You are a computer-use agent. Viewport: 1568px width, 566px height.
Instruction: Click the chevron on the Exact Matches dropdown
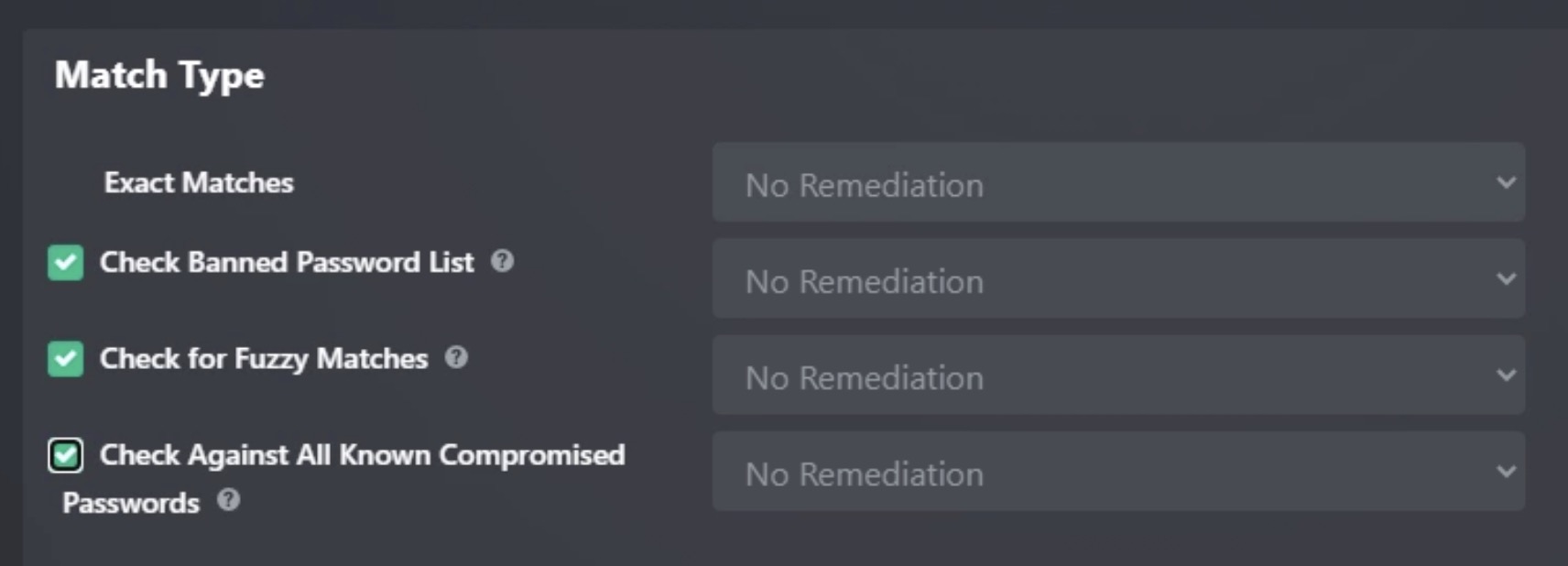click(x=1503, y=183)
